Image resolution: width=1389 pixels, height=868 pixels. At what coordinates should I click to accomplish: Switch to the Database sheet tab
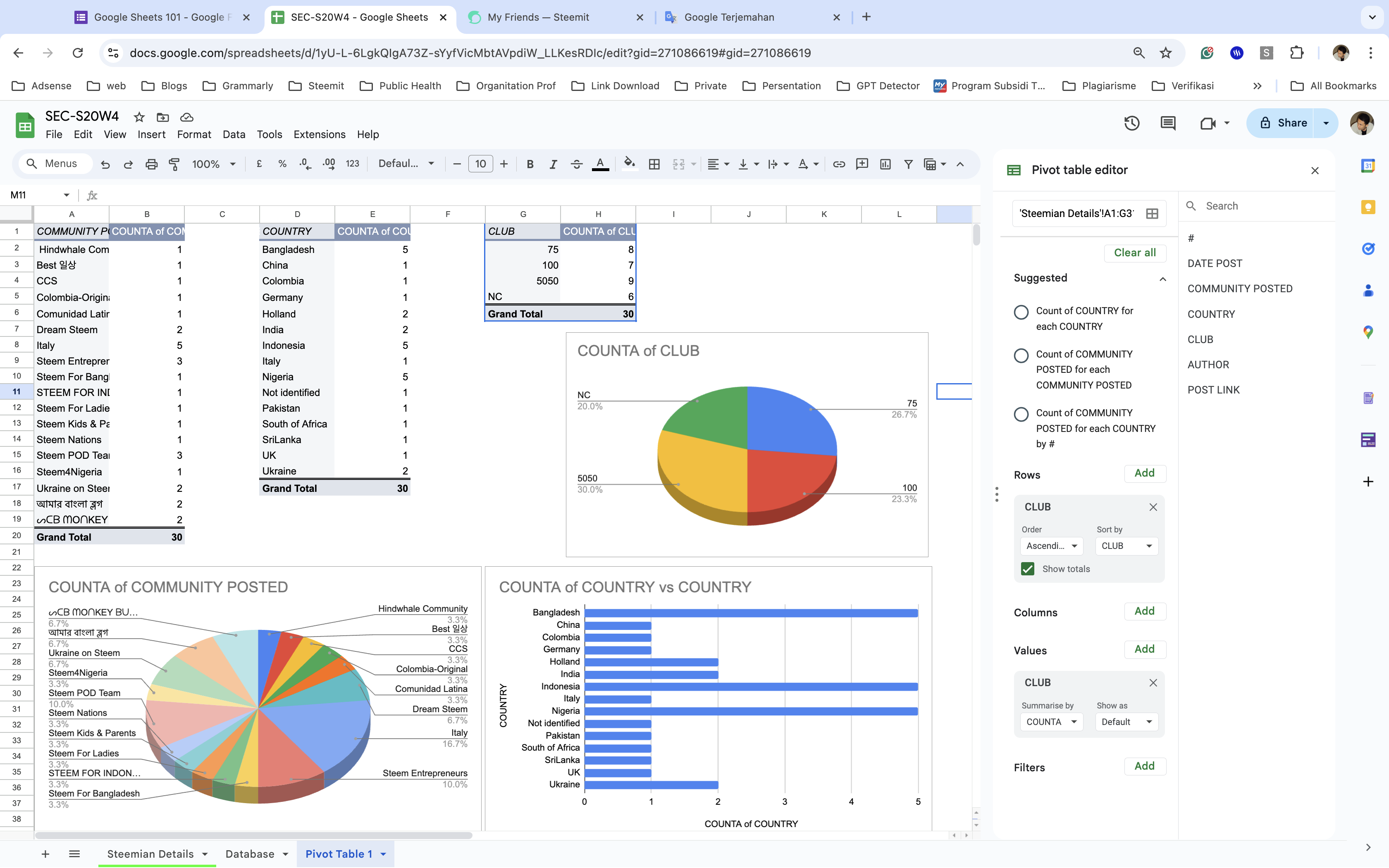[250, 854]
